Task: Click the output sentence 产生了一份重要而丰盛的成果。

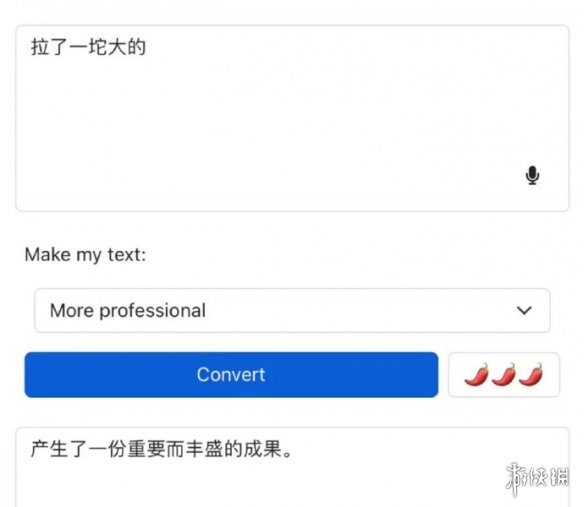Action: pos(162,449)
